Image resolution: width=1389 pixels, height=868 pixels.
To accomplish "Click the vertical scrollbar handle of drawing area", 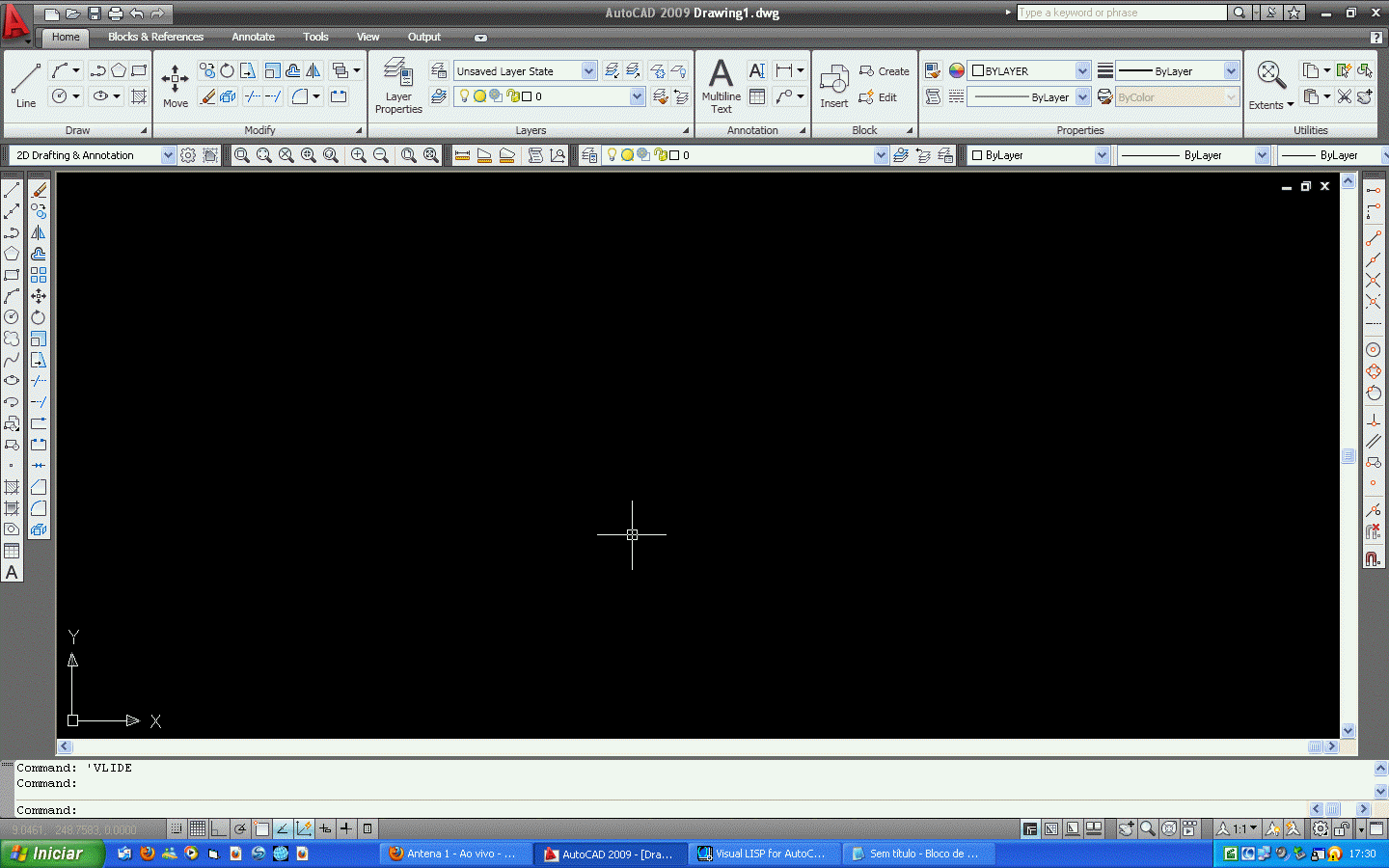I will point(1348,456).
